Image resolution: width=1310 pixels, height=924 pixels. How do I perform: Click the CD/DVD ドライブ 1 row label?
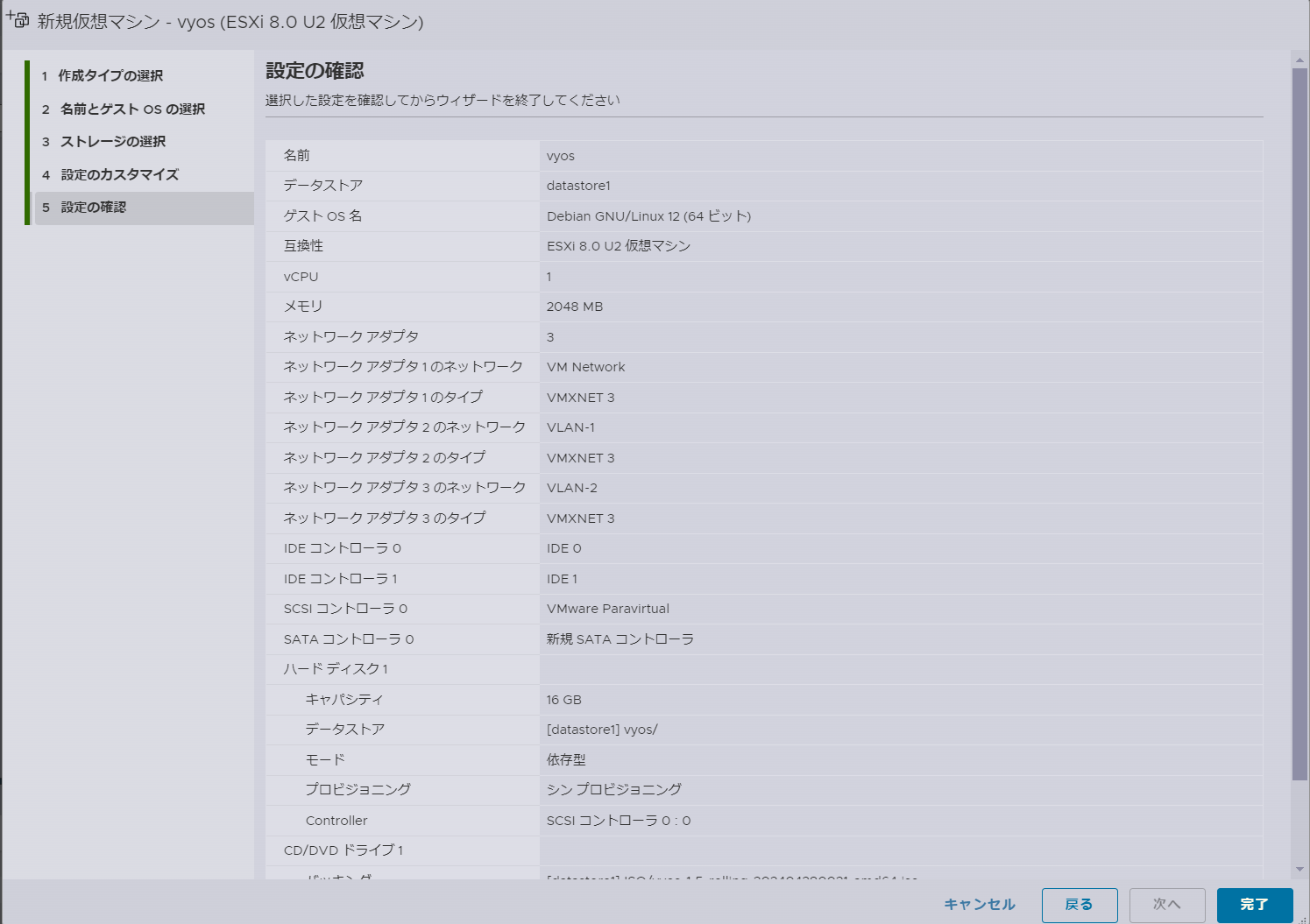coord(343,850)
